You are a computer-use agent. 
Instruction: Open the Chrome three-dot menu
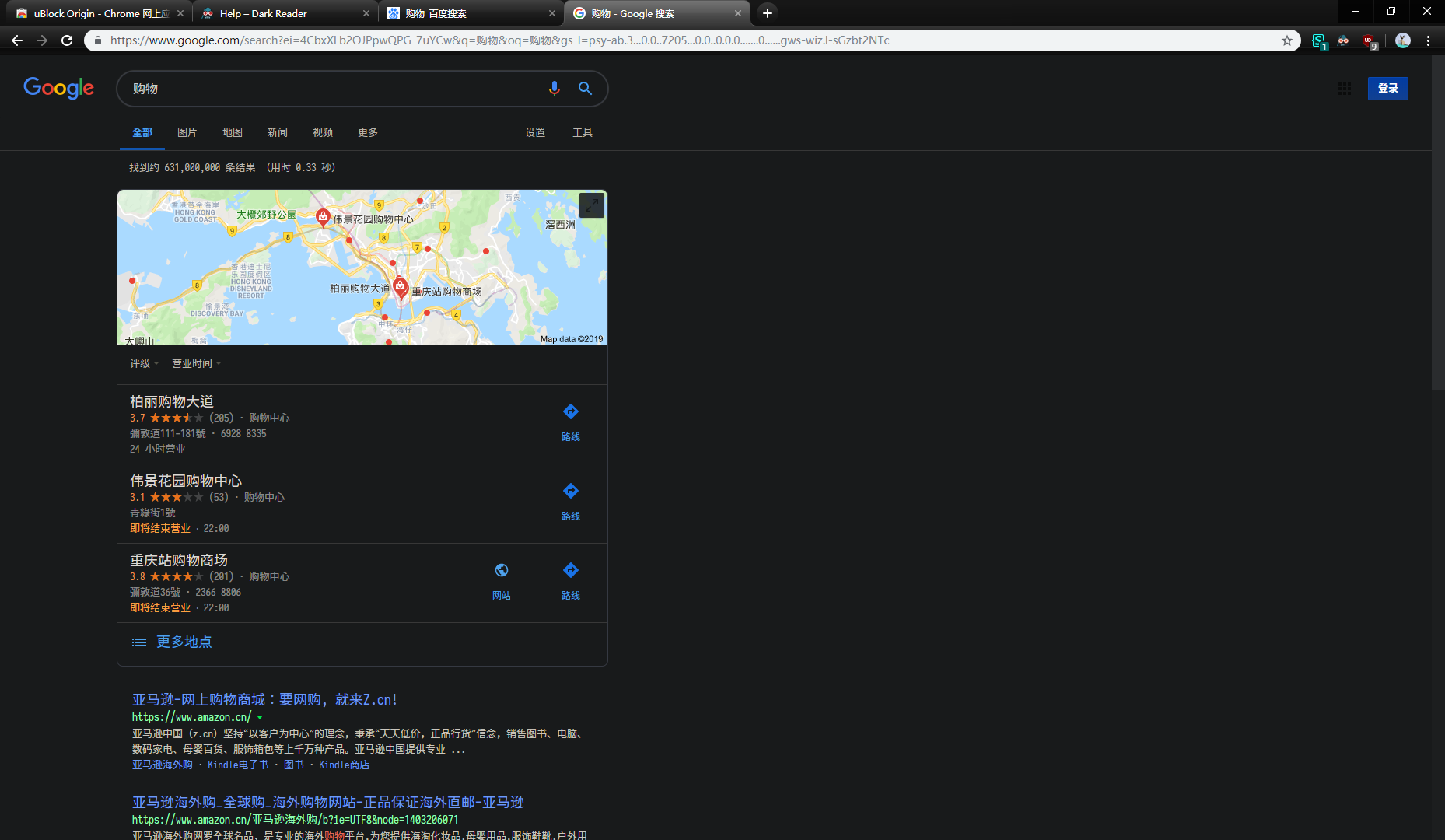coord(1429,40)
